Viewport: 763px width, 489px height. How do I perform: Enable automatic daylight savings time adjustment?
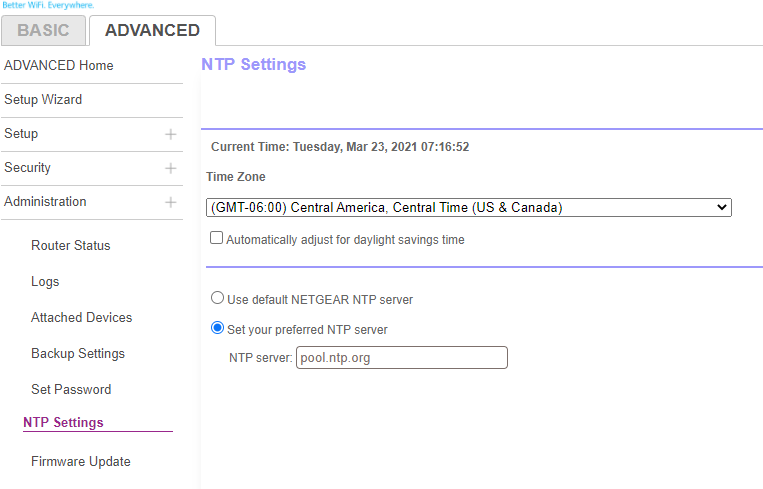click(216, 239)
